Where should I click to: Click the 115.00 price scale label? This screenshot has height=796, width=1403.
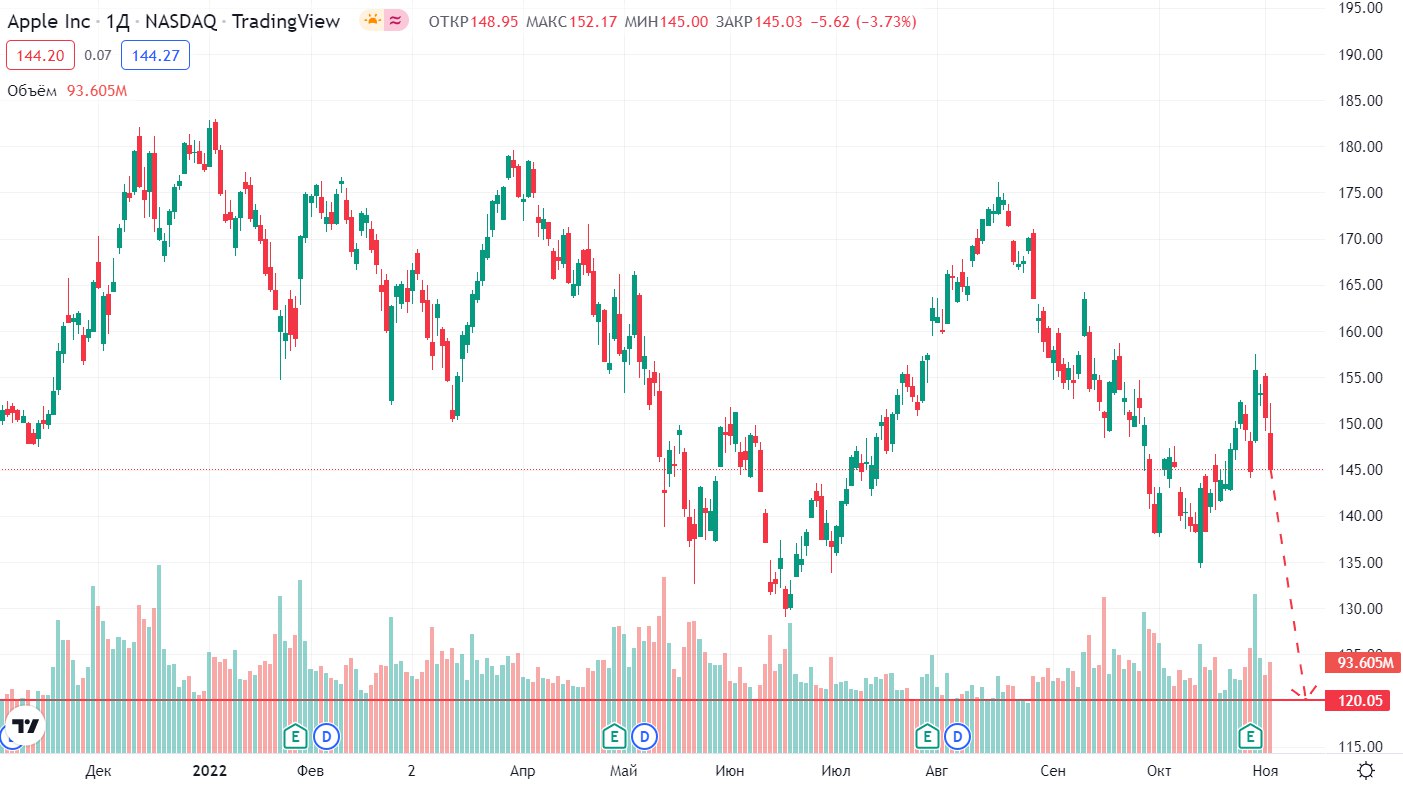[1360, 747]
